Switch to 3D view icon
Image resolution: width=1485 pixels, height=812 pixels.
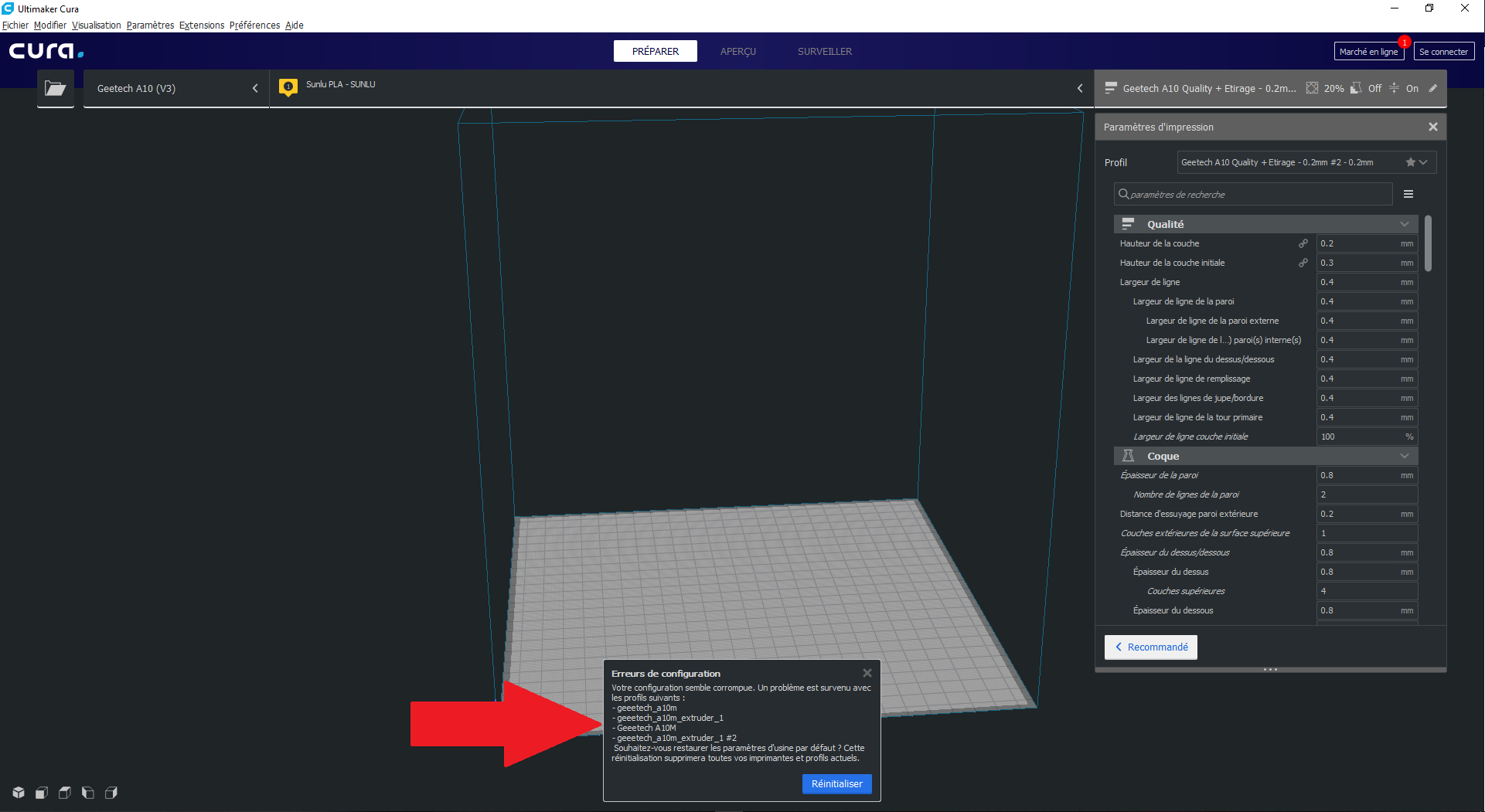point(19,793)
